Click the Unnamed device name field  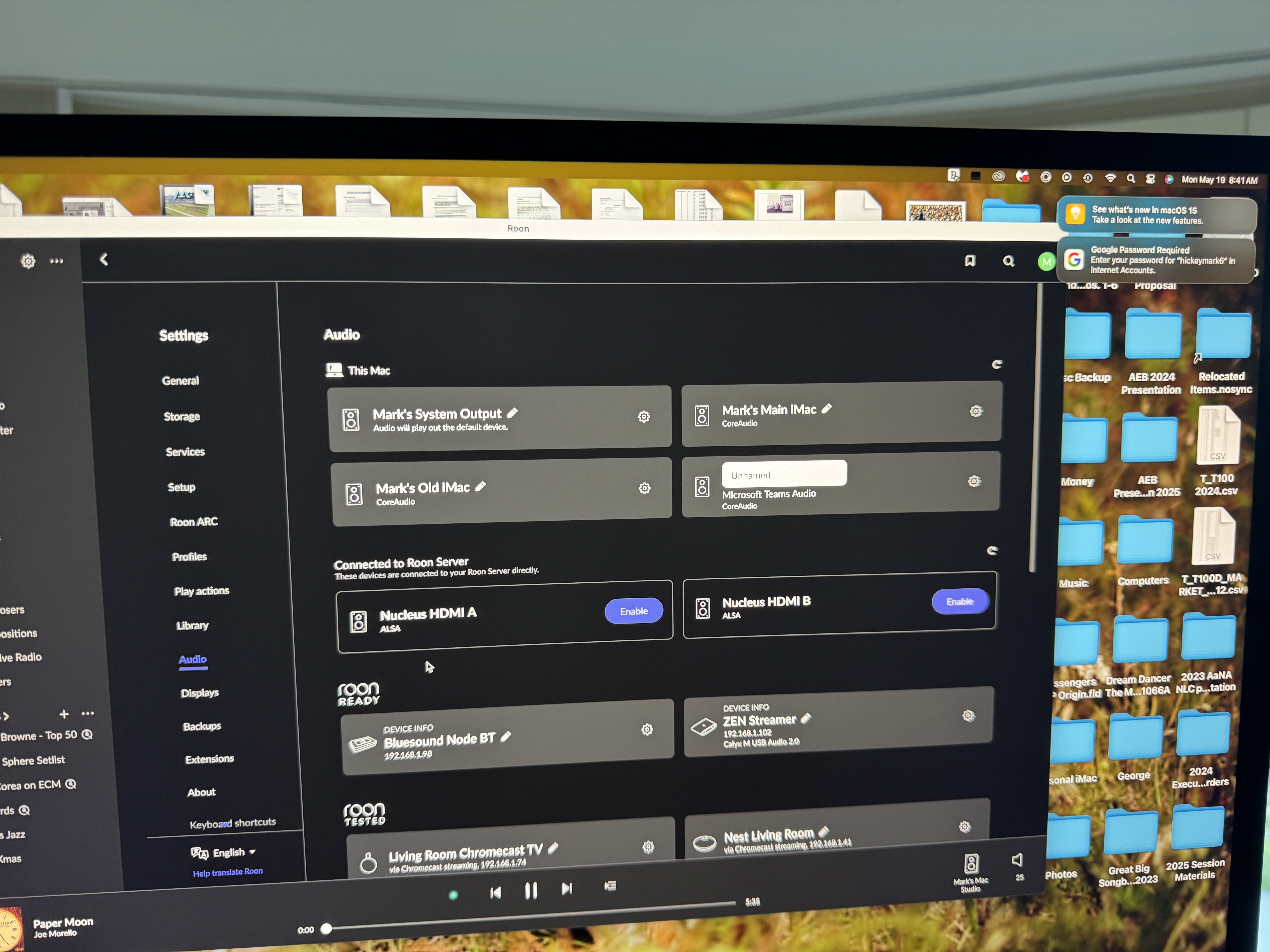pyautogui.click(x=784, y=475)
